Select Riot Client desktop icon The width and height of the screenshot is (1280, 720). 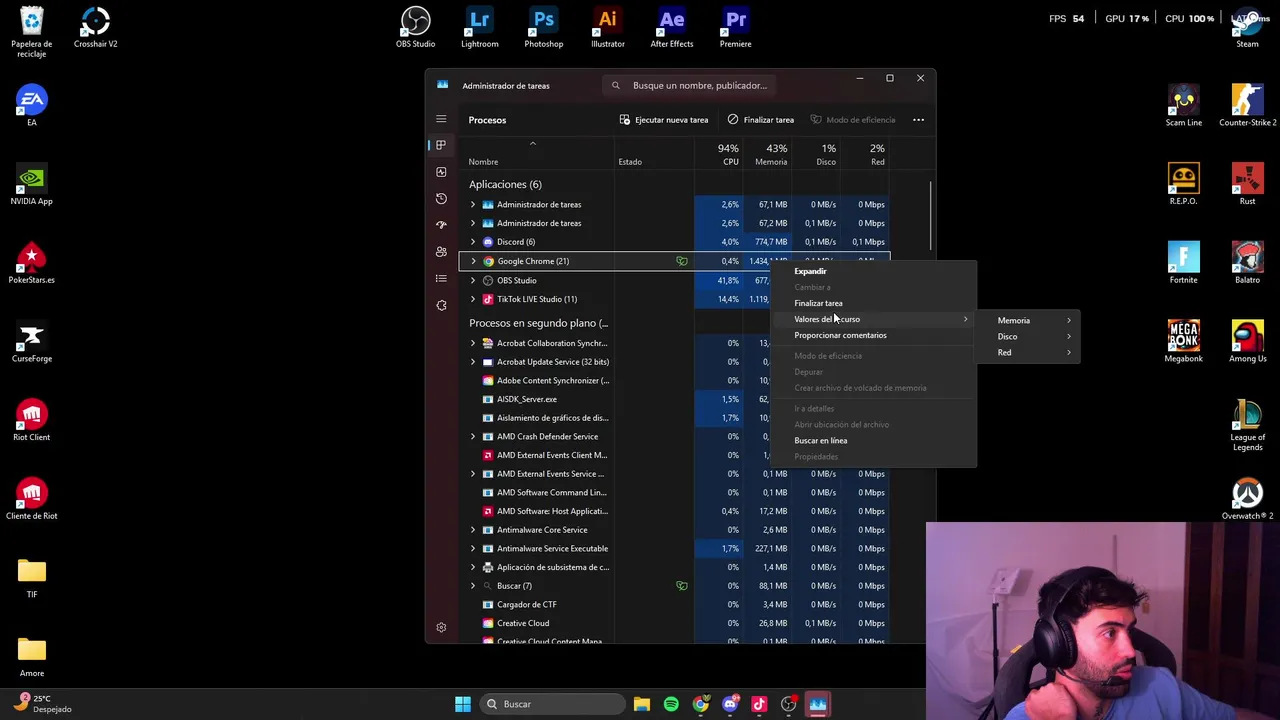pos(31,420)
